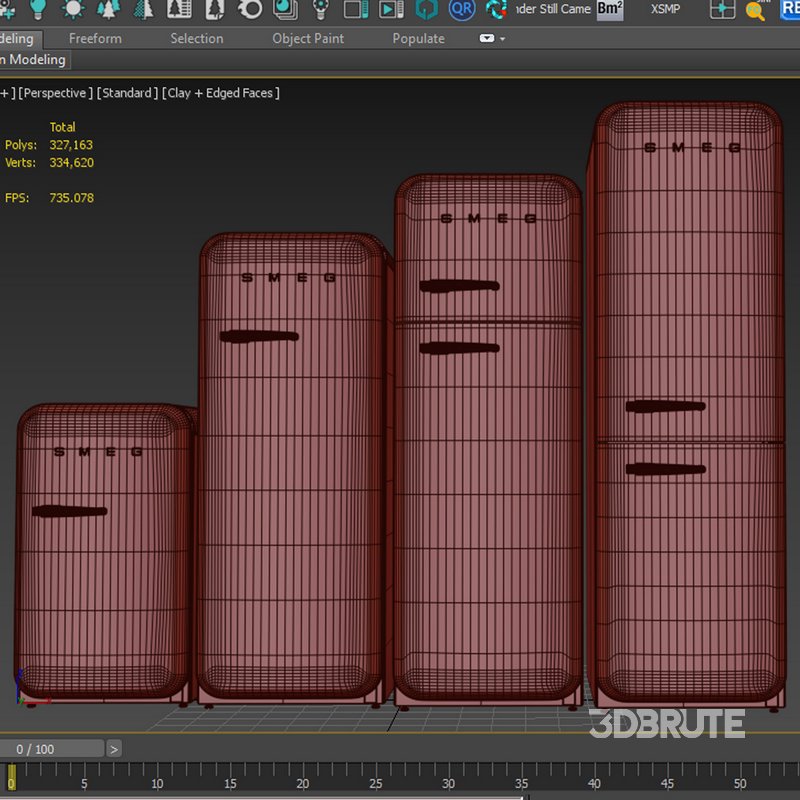Click the 0/100 frame number field

[52, 748]
